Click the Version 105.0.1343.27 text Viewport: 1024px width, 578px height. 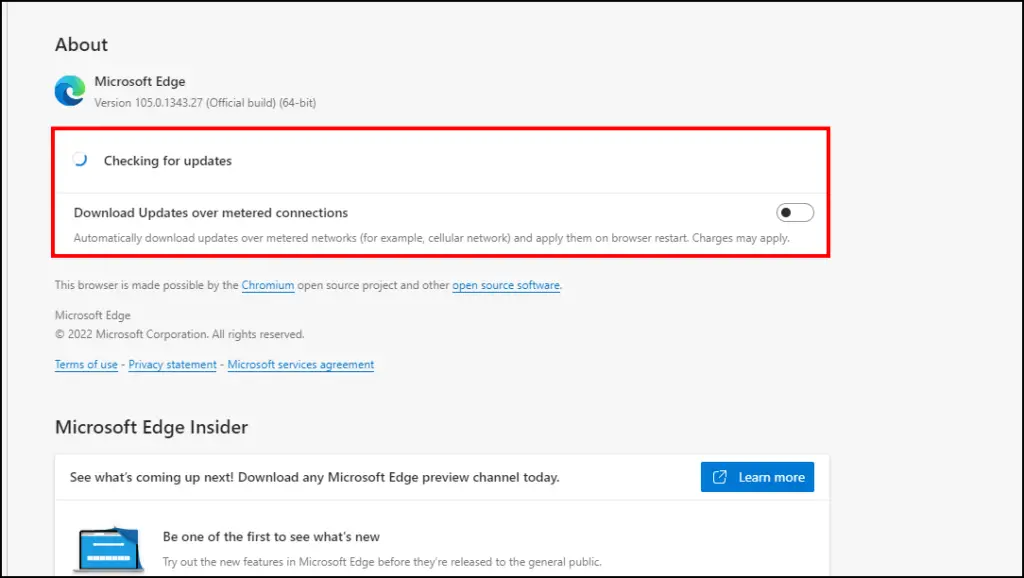click(205, 103)
